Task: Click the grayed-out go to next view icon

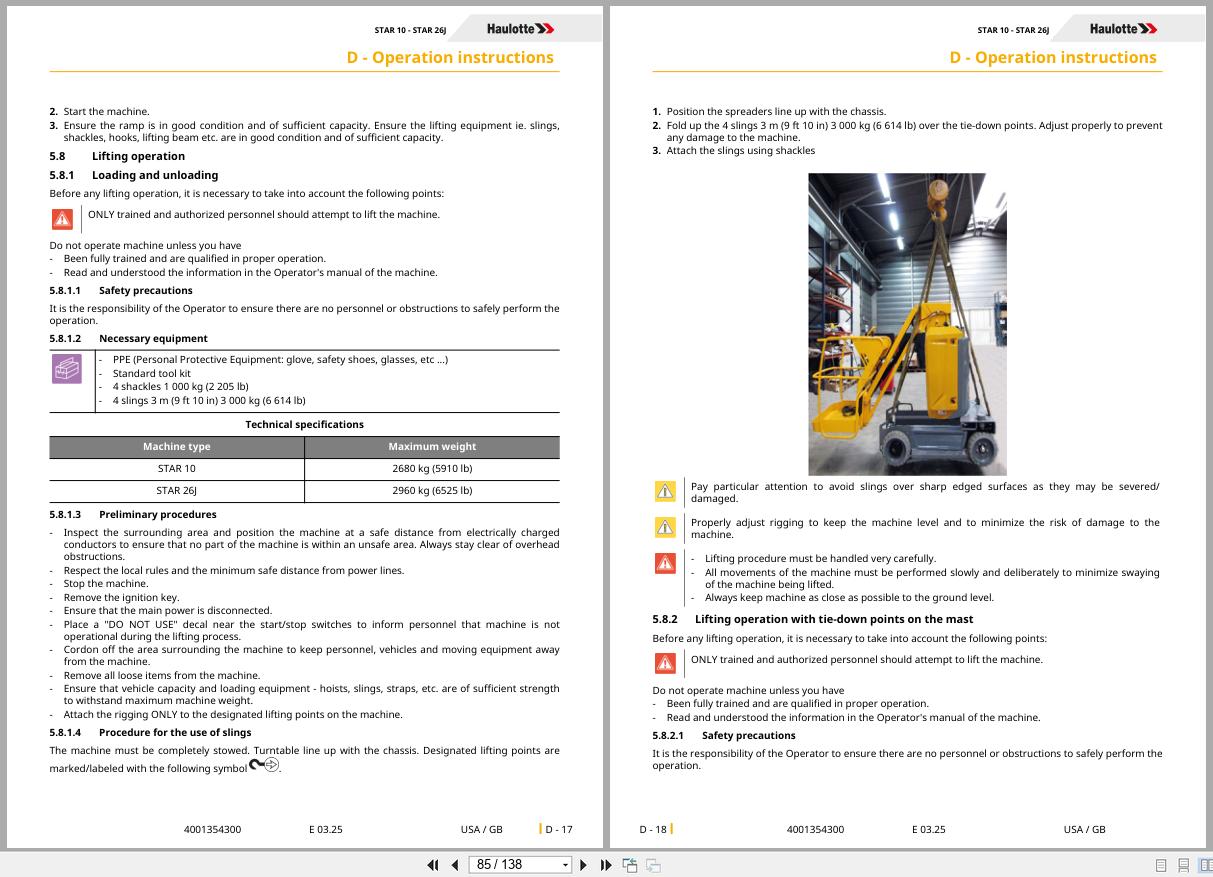Action: (x=653, y=865)
